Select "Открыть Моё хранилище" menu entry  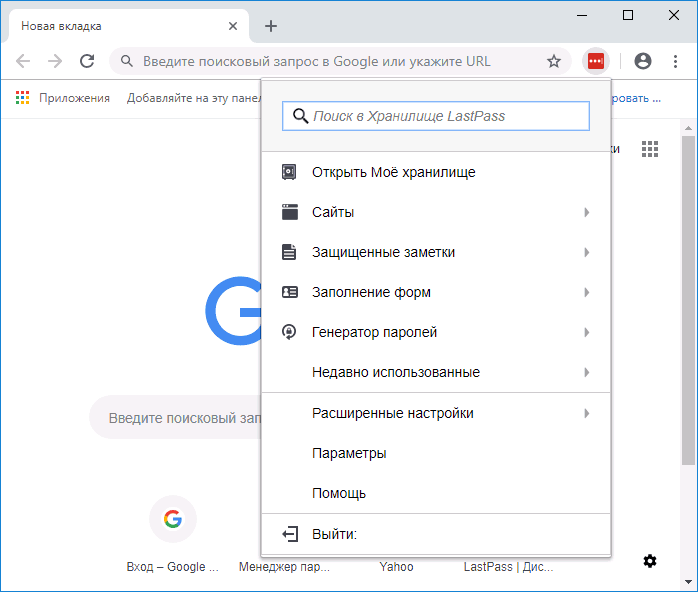(x=436, y=172)
